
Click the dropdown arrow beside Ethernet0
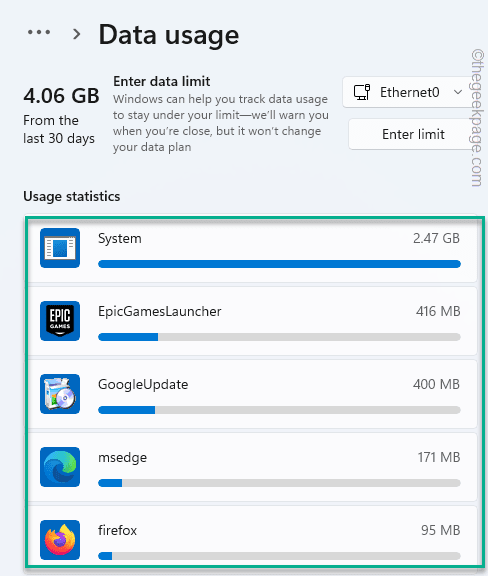click(458, 92)
